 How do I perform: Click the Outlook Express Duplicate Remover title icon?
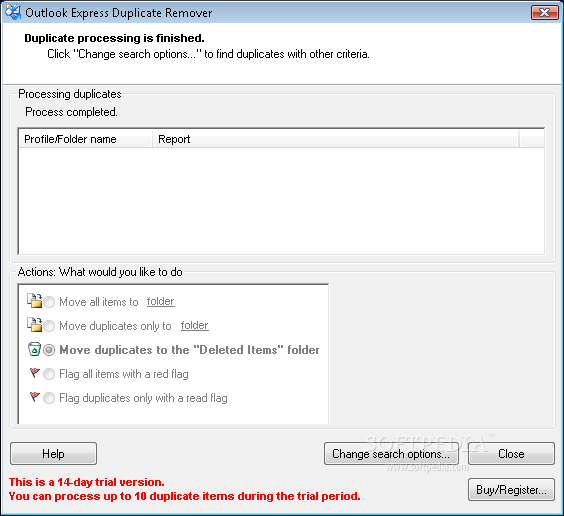[x=13, y=13]
